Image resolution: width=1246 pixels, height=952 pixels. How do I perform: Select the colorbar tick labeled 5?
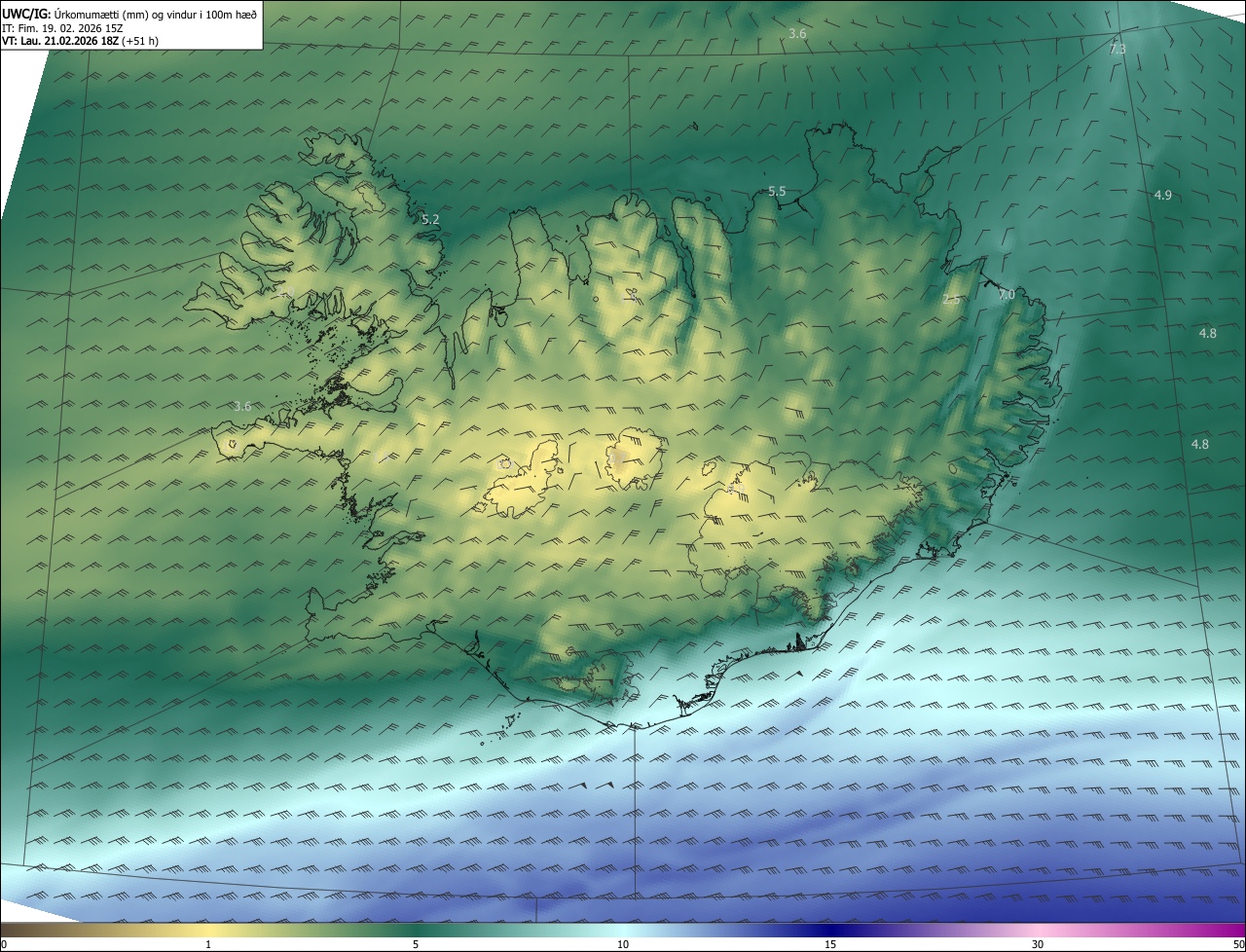tap(416, 944)
